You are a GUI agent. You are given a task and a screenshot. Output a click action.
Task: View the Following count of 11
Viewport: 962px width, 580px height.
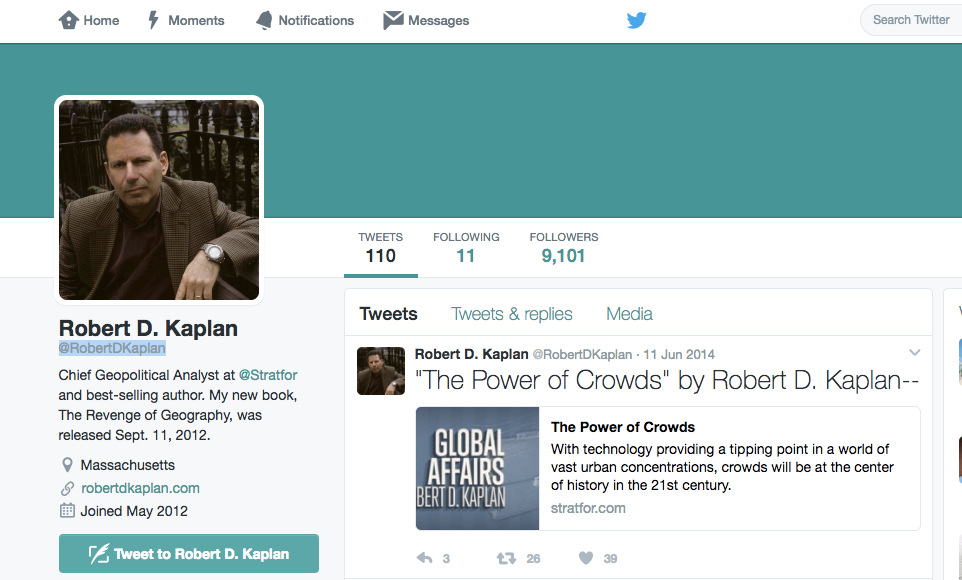pyautogui.click(x=466, y=248)
